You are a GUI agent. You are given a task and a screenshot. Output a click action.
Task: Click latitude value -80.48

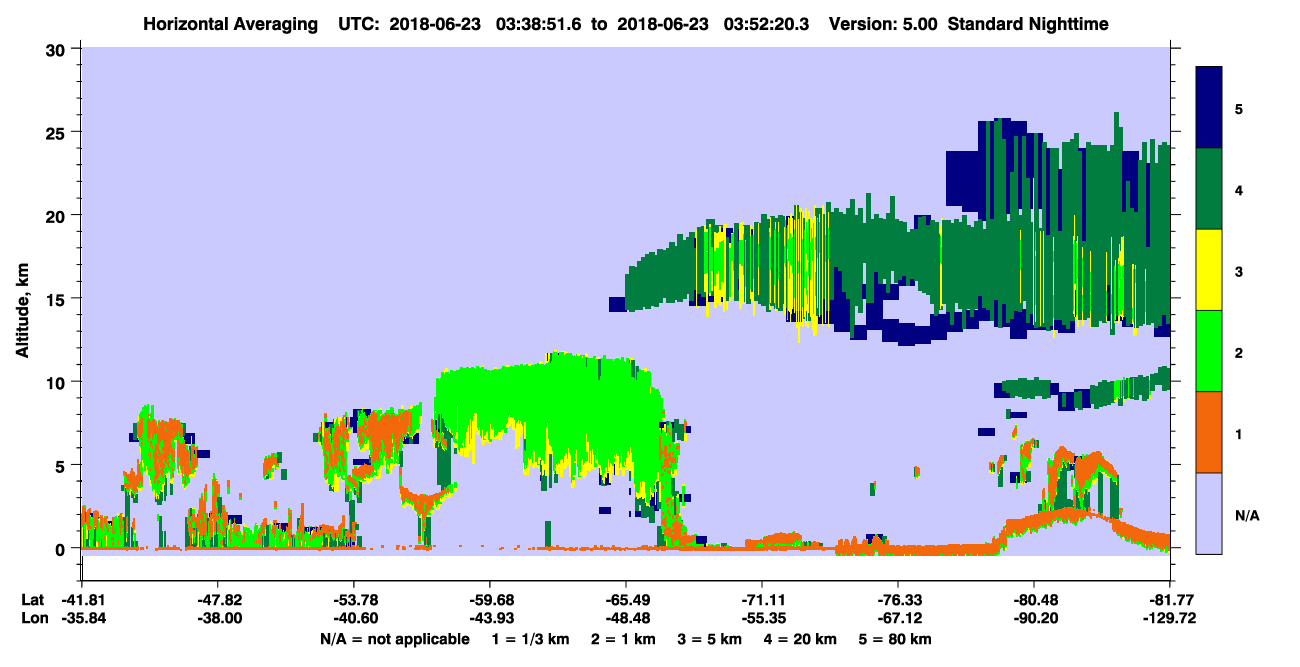tap(1034, 600)
